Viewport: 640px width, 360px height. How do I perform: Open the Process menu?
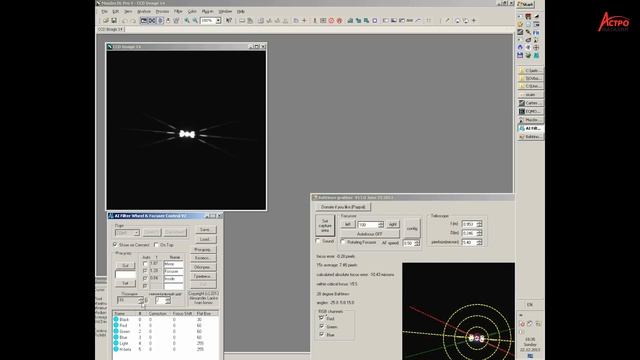point(162,11)
